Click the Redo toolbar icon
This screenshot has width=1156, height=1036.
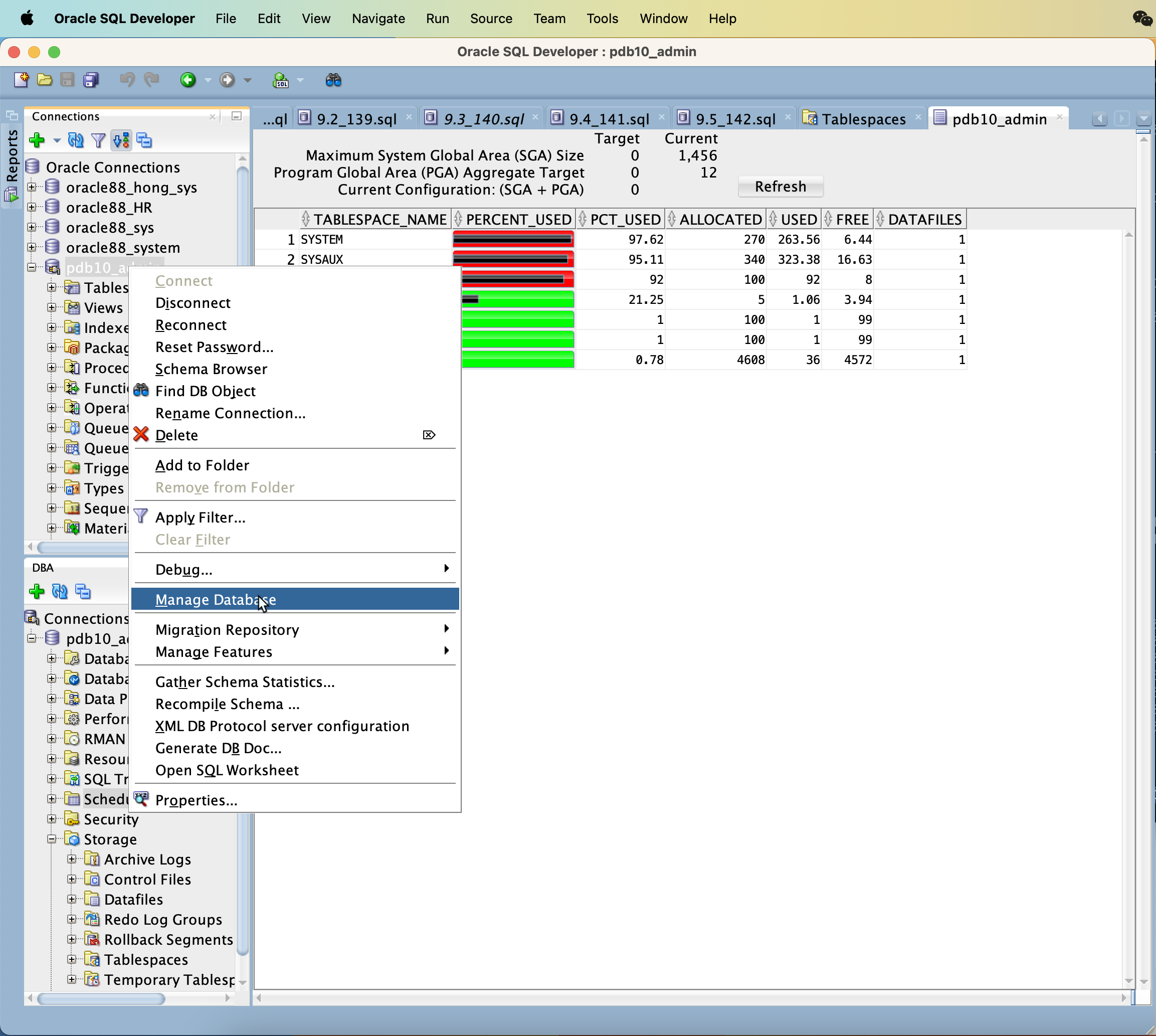pyautogui.click(x=151, y=80)
